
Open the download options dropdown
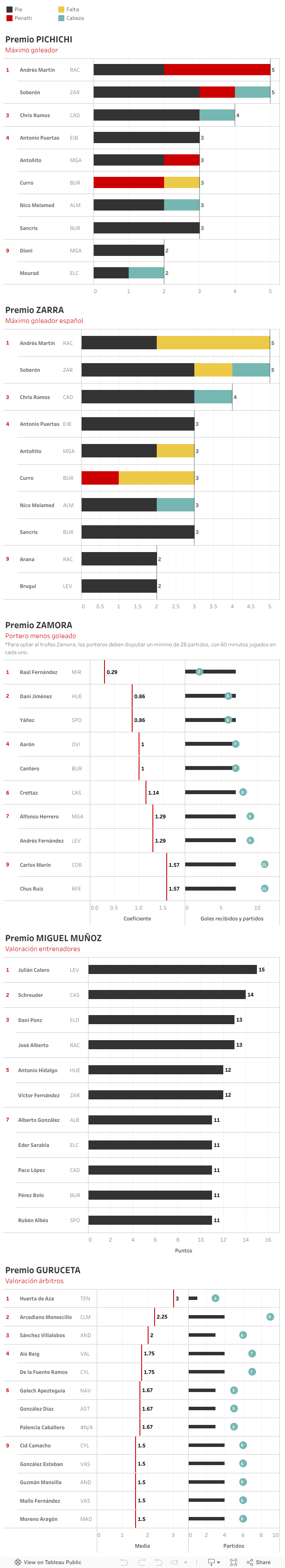click(214, 1562)
